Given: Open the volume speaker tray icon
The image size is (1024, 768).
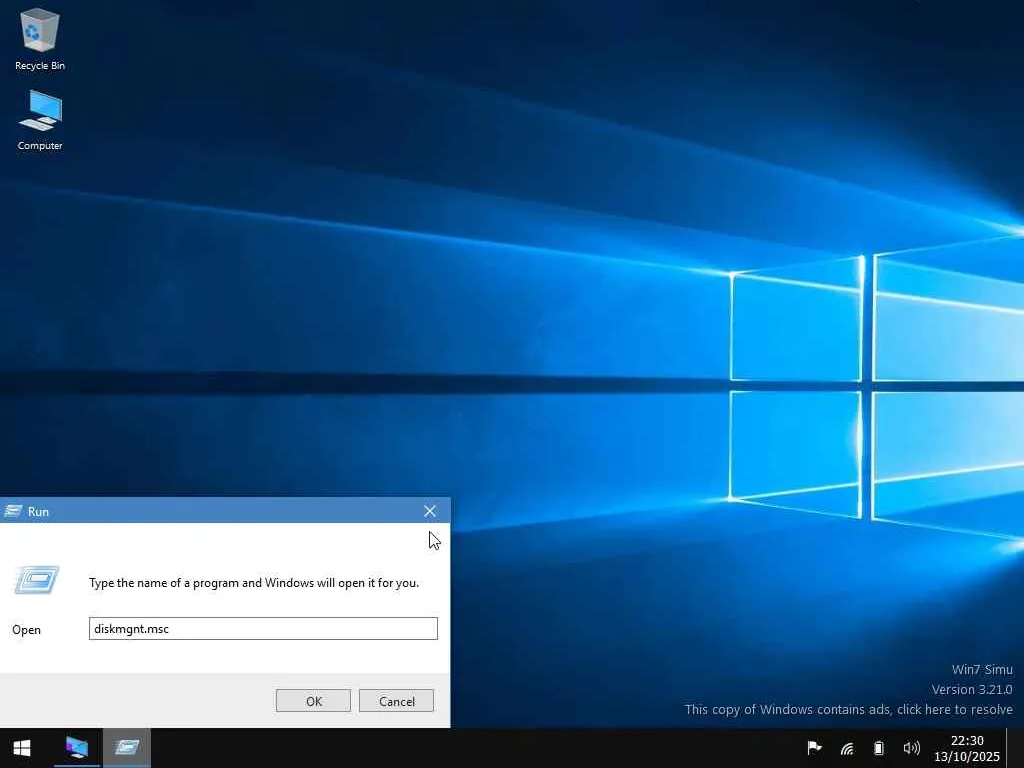Looking at the screenshot, I should coord(911,748).
